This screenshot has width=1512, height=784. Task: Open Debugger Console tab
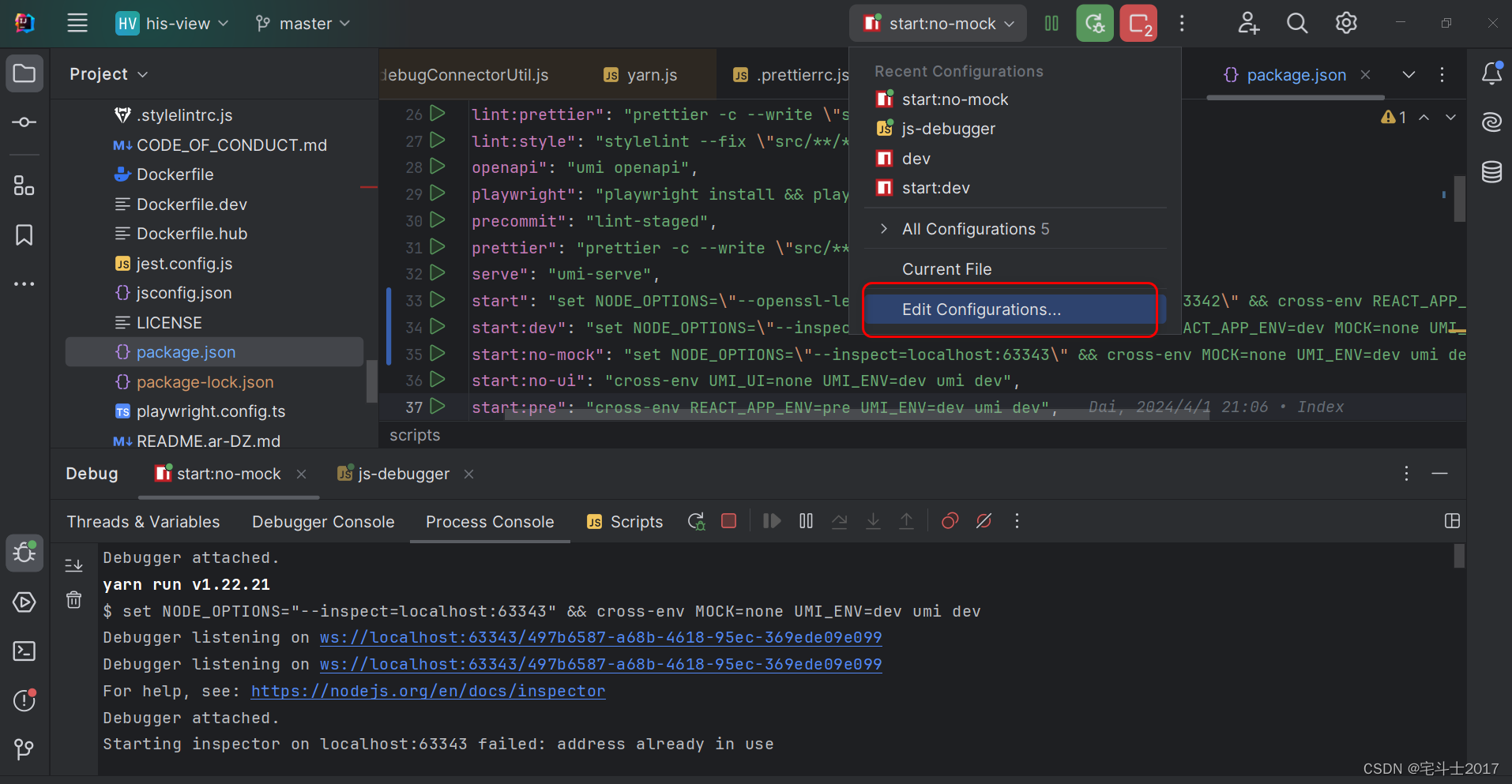[x=323, y=522]
